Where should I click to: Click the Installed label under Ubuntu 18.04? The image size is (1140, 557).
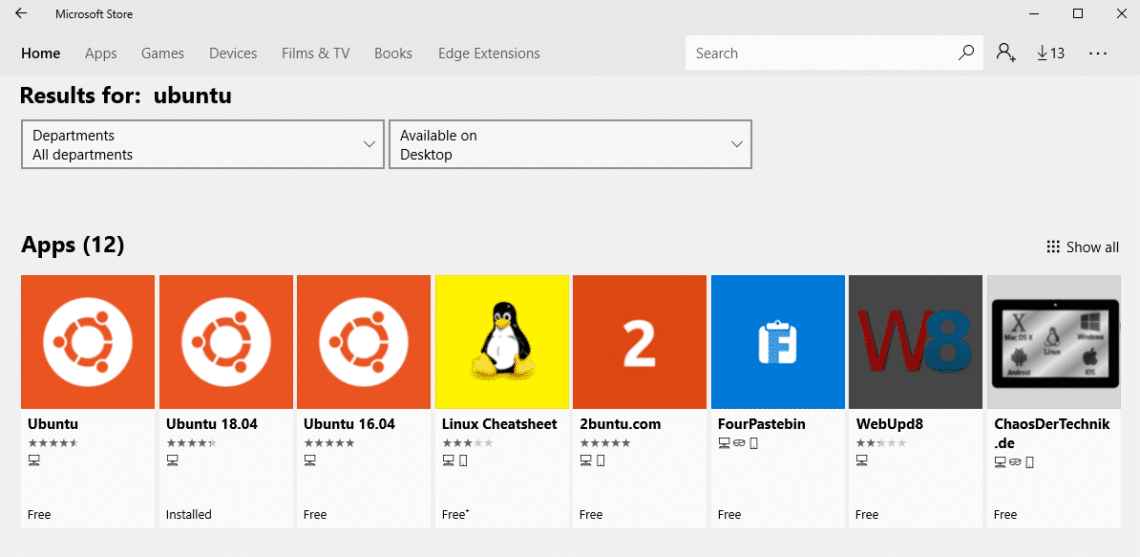click(x=188, y=514)
